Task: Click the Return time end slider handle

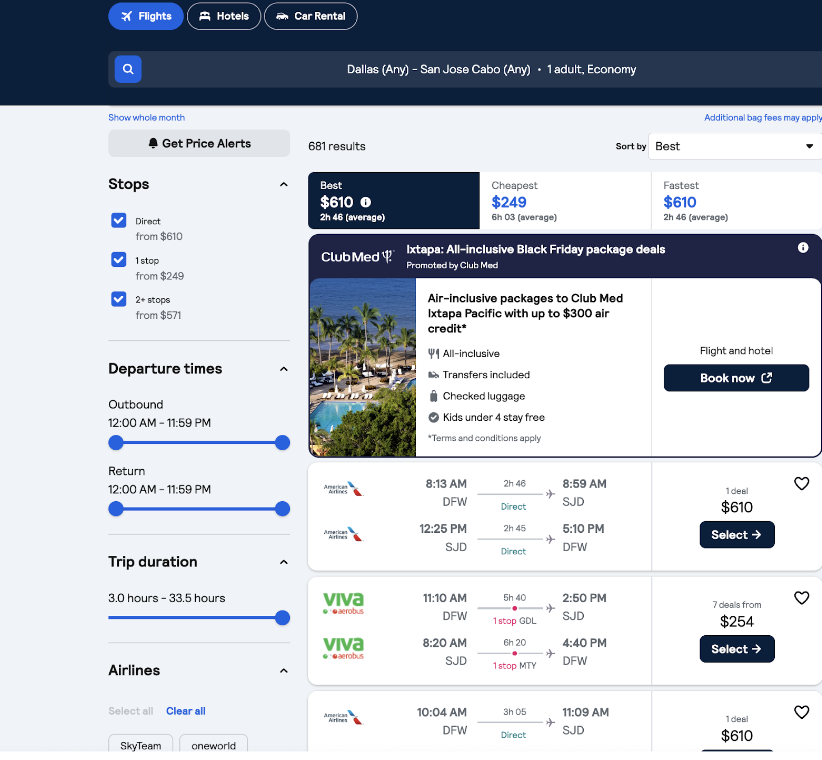Action: pos(283,508)
